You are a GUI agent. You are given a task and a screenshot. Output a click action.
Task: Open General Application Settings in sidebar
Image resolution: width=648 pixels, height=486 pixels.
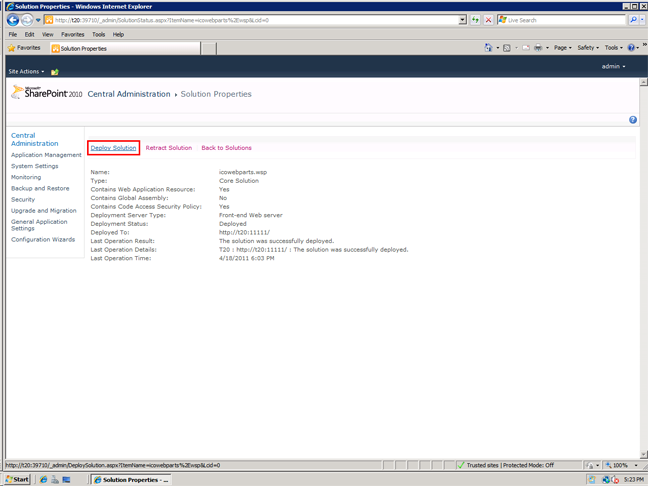[x=39, y=225]
